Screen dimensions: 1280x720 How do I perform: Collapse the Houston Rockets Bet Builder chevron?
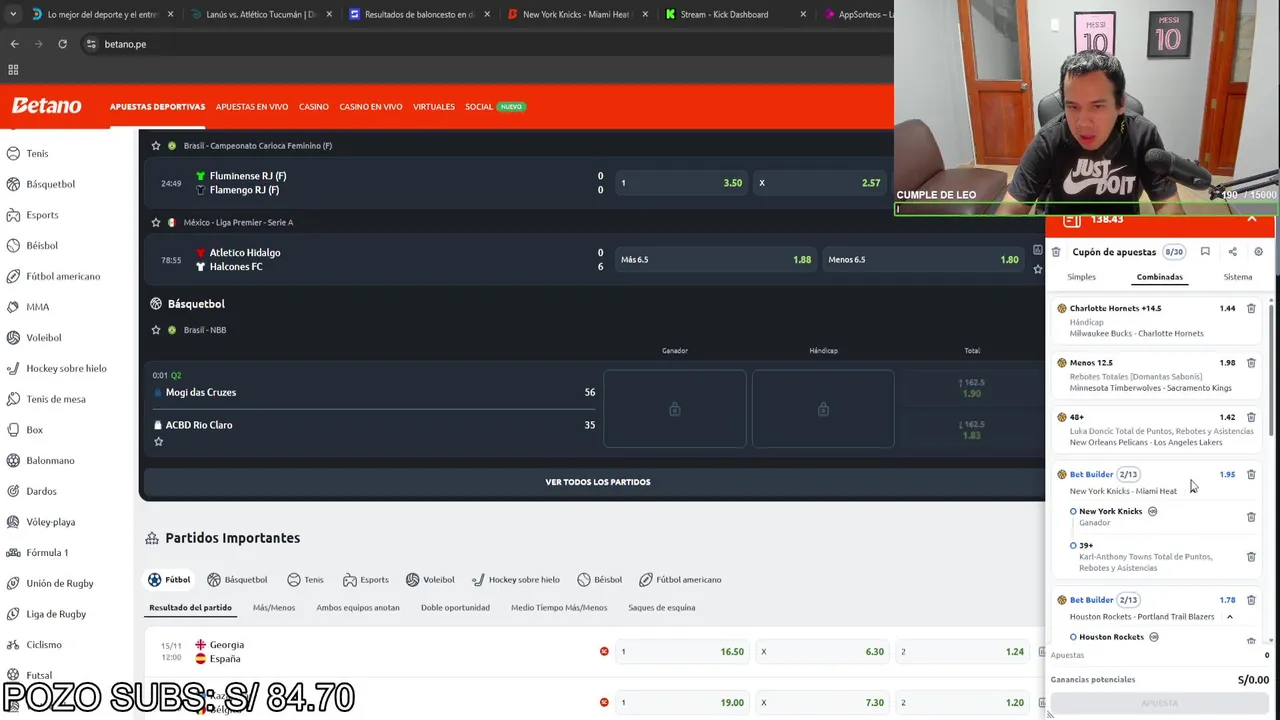(1230, 617)
